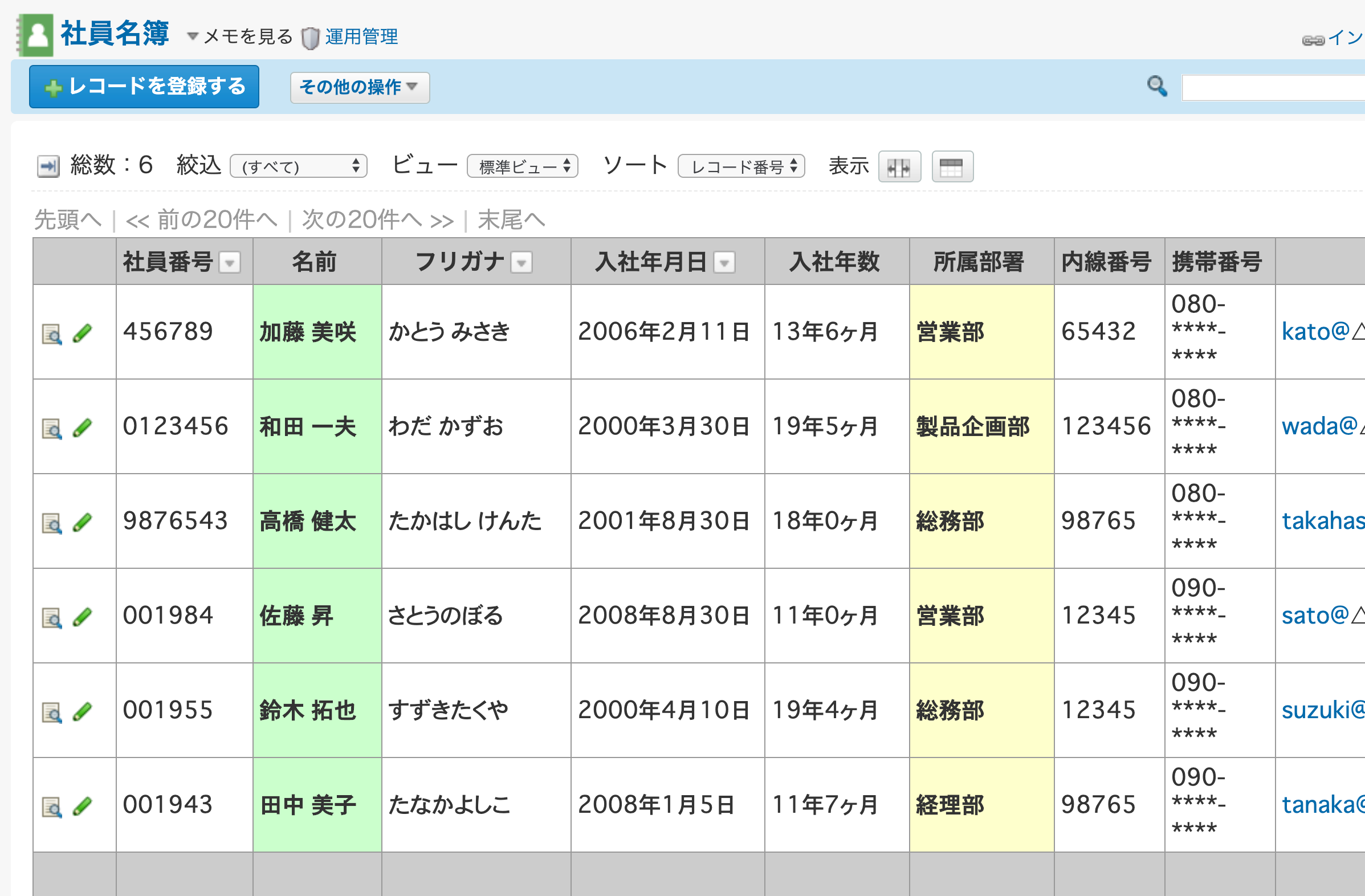Focus the search input field
Viewport: 1365px width, 896px height.
pos(1273,88)
